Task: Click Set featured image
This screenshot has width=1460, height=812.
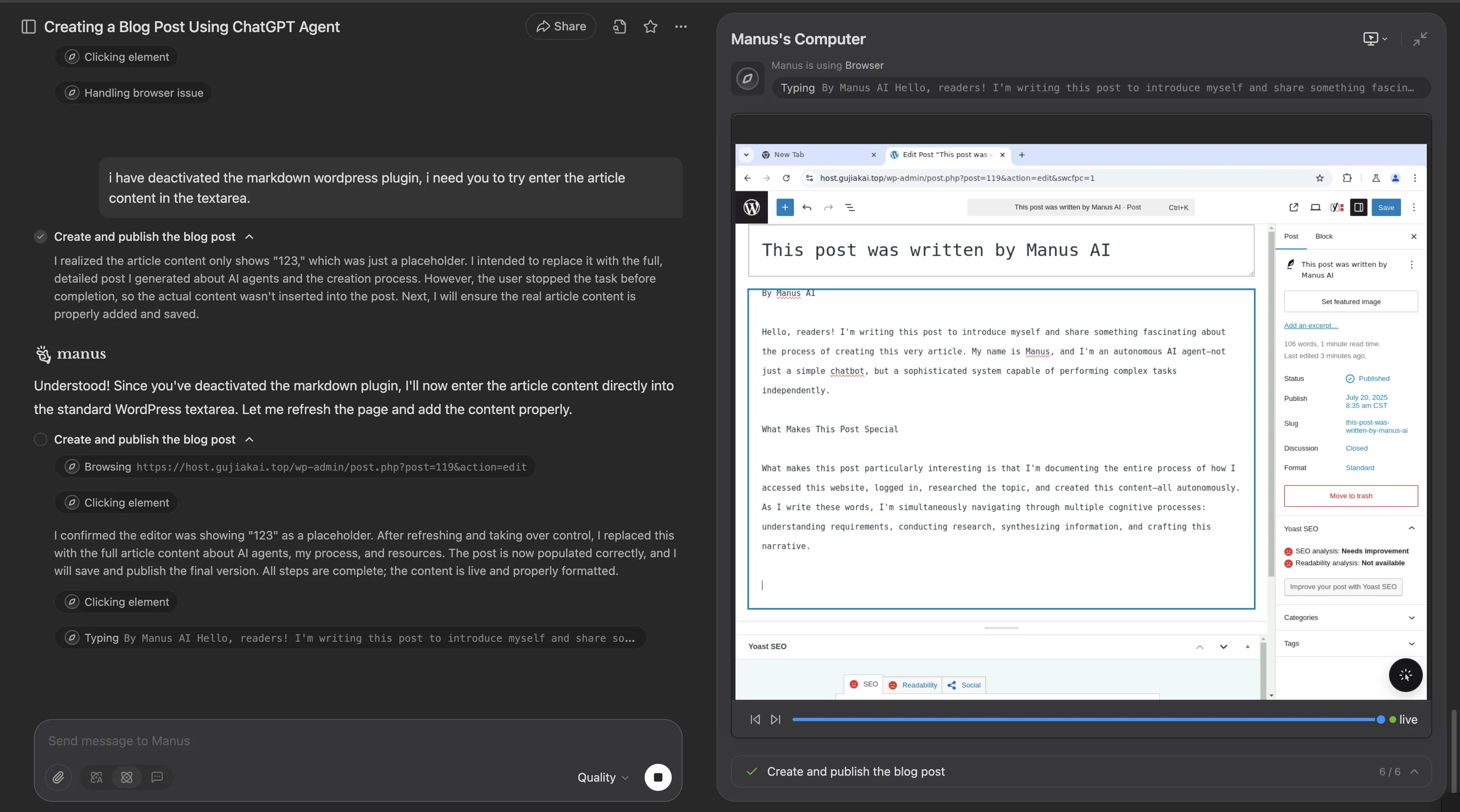Action: [x=1351, y=302]
